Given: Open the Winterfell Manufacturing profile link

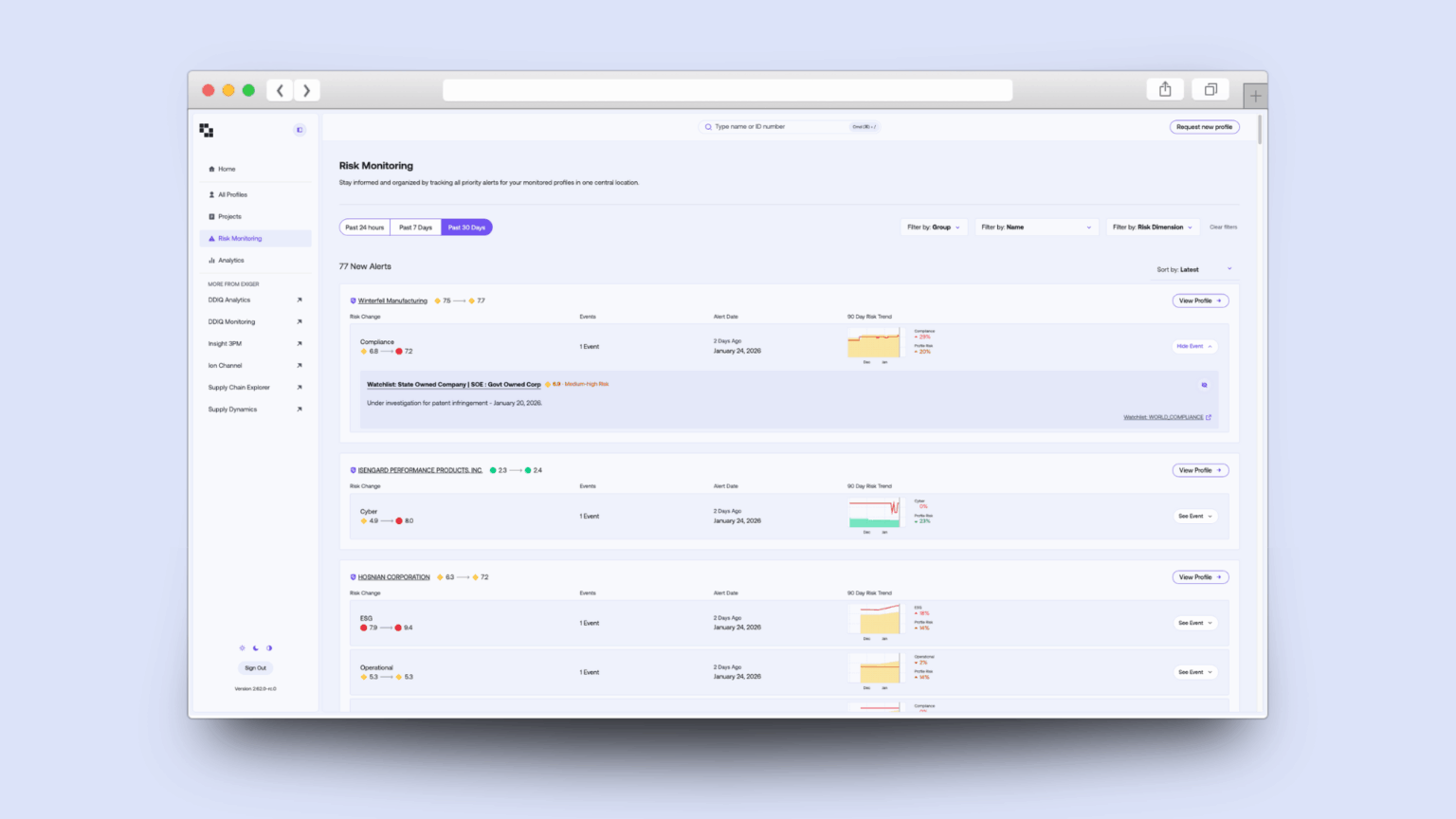Looking at the screenshot, I should click(391, 300).
